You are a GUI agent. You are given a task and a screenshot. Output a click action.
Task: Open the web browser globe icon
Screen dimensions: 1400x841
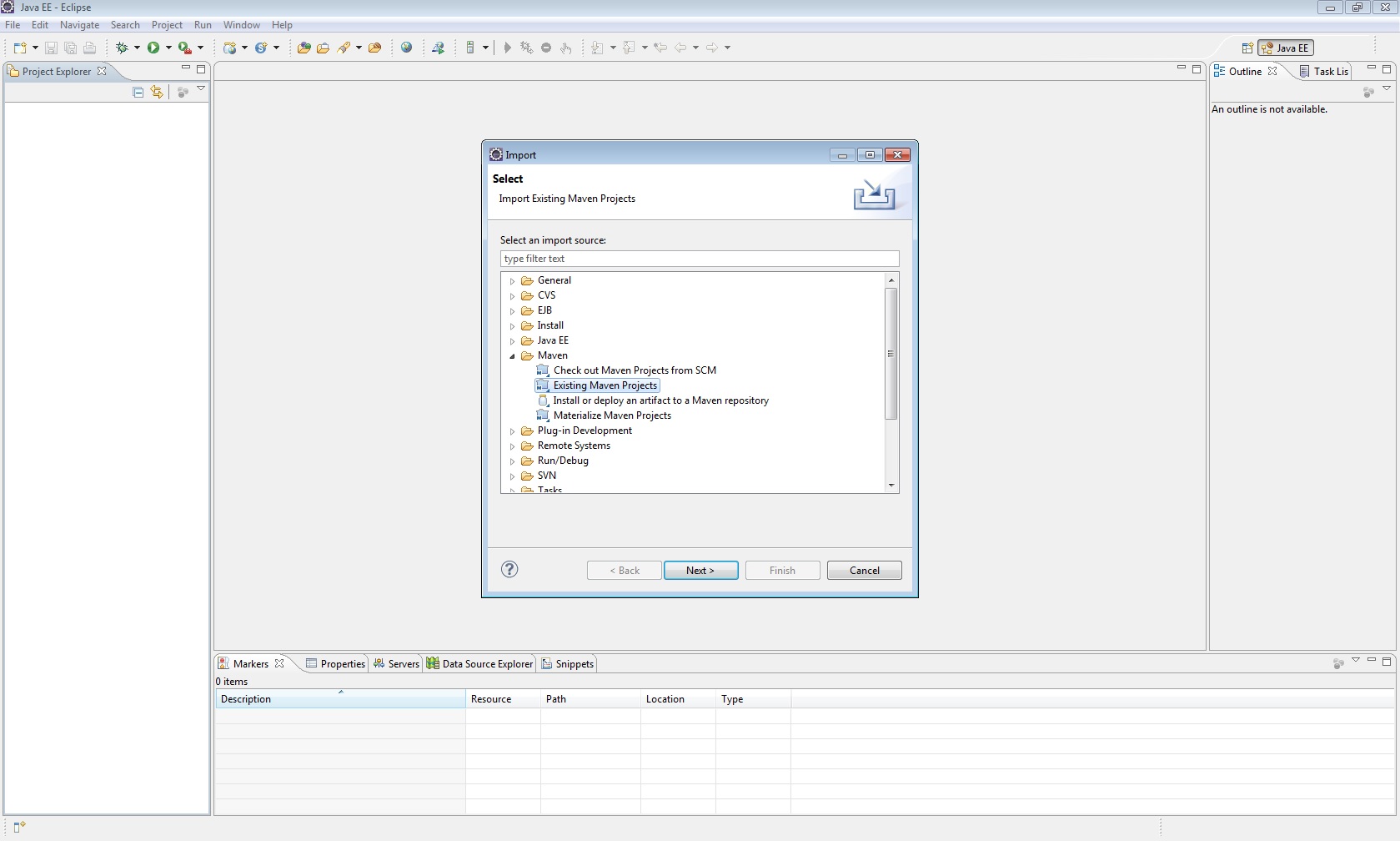click(x=407, y=48)
